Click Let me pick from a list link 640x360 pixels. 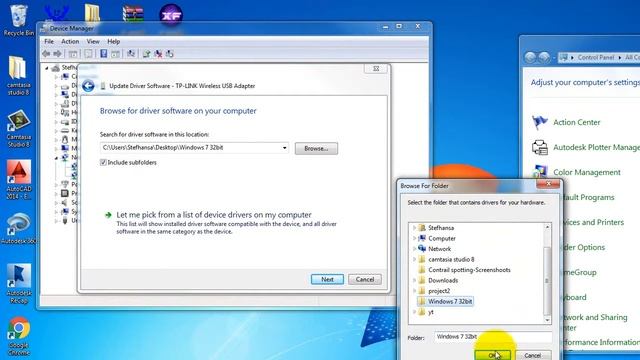[214, 215]
